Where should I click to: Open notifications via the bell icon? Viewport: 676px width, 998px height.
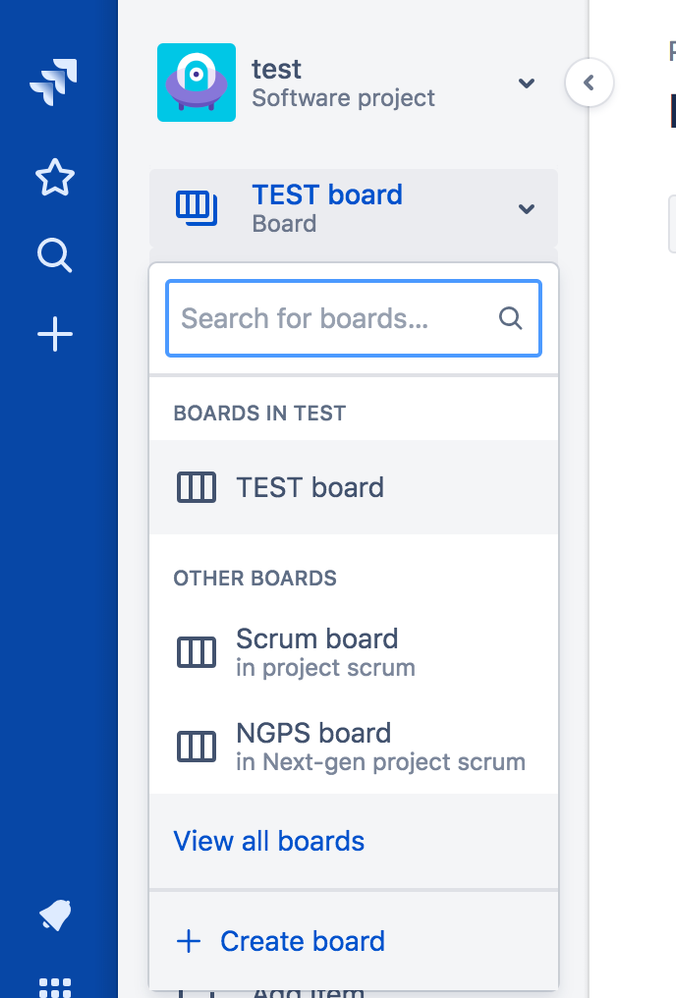pyautogui.click(x=55, y=915)
